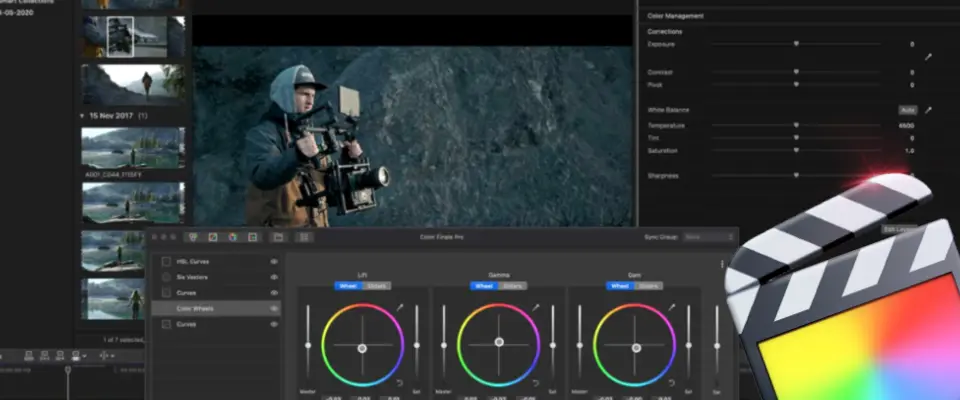Click the grid layout icon in Color Finale toolbar

(x=304, y=237)
